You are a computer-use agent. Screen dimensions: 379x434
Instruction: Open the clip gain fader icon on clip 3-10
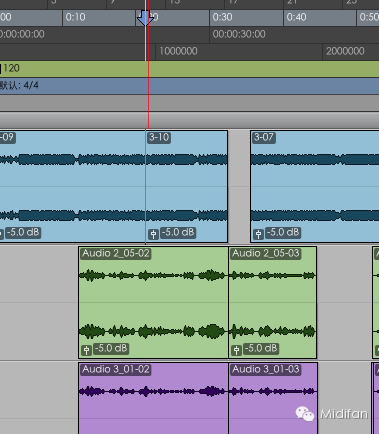(153, 234)
